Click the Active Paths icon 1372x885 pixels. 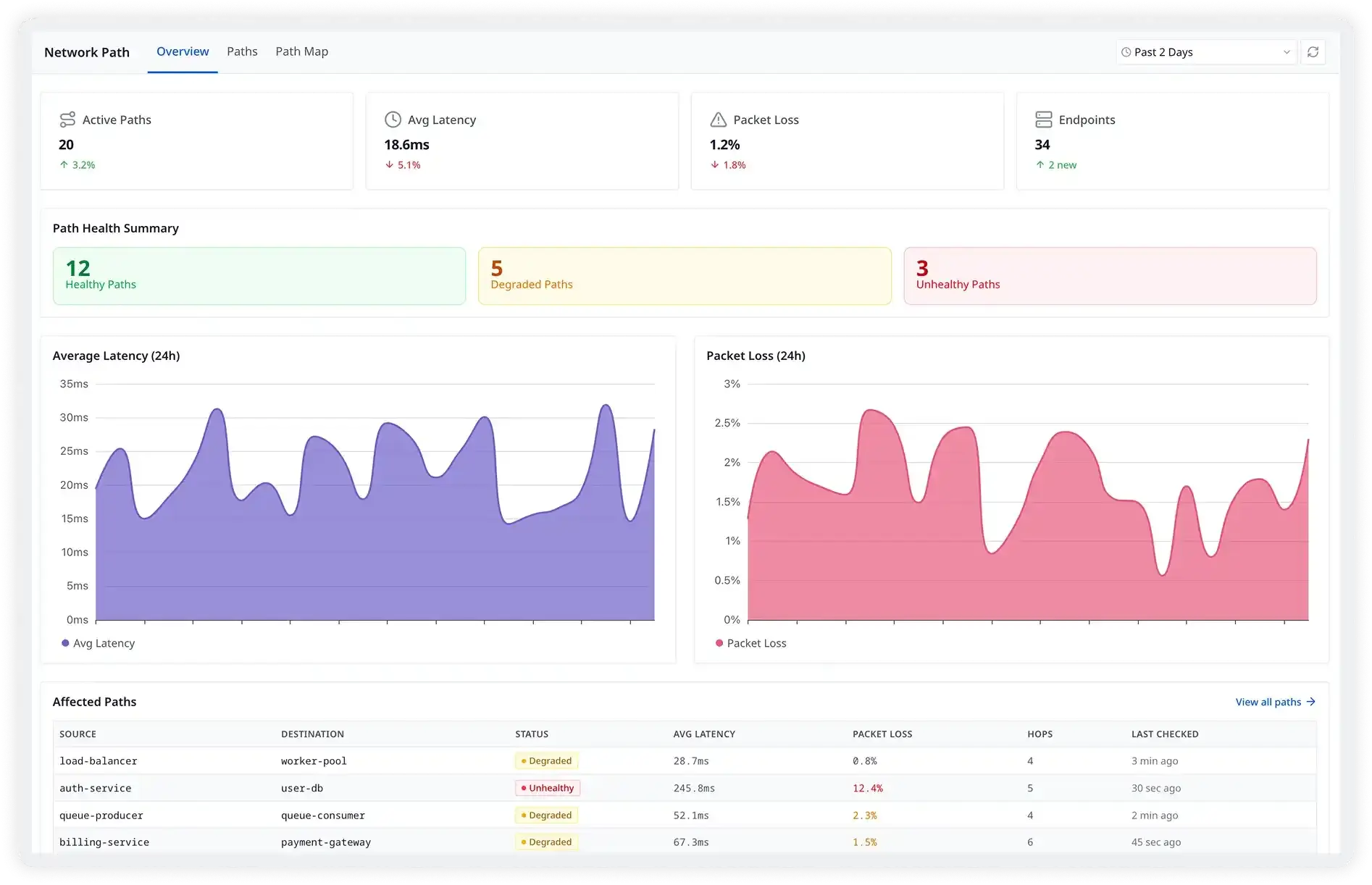point(67,119)
